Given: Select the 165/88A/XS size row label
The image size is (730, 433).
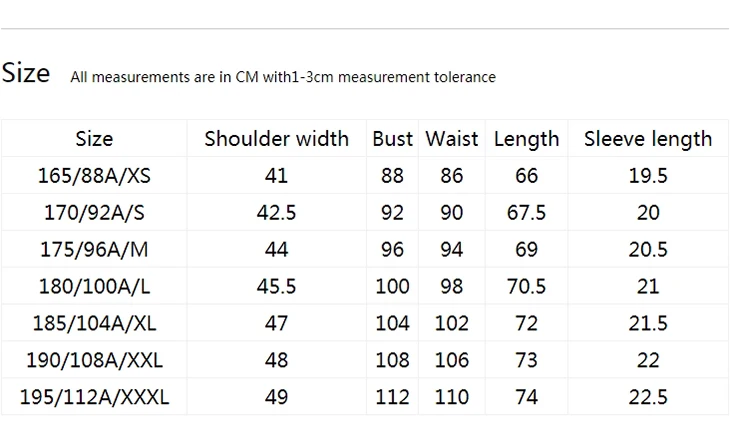Looking at the screenshot, I should (x=95, y=176).
